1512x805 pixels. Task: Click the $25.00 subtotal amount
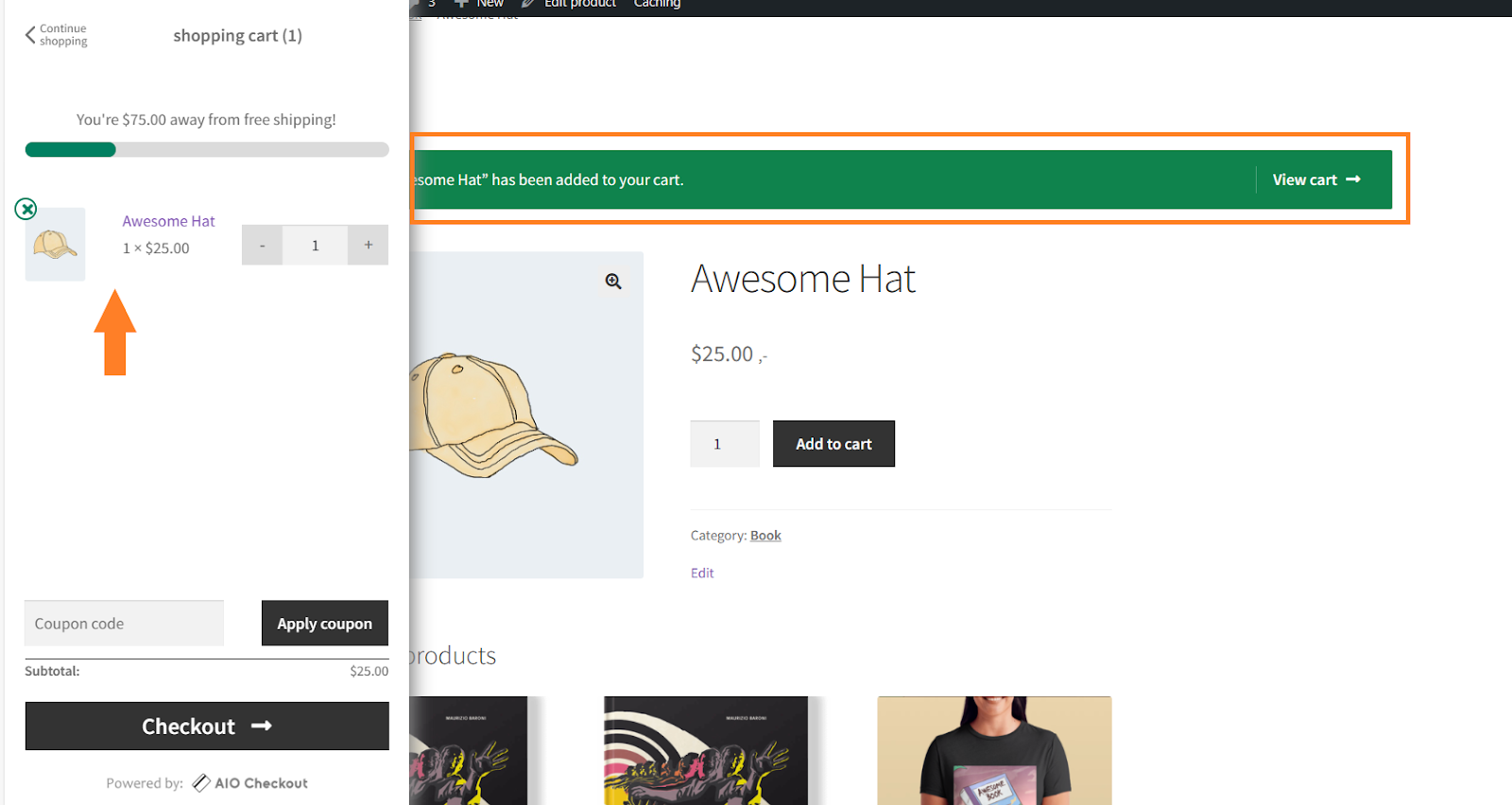tap(369, 671)
